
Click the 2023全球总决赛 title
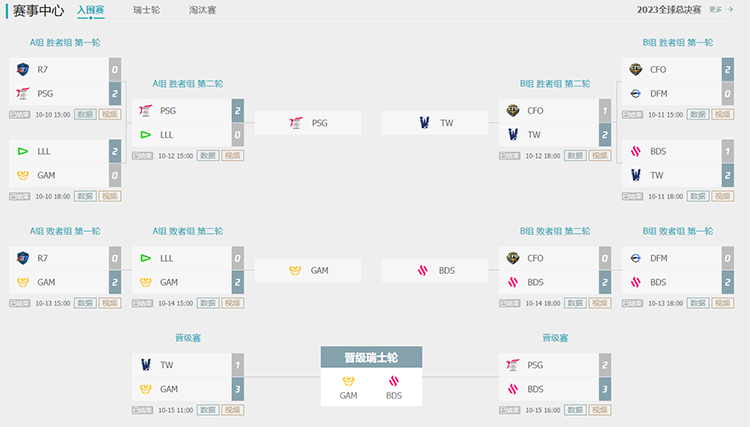669,10
